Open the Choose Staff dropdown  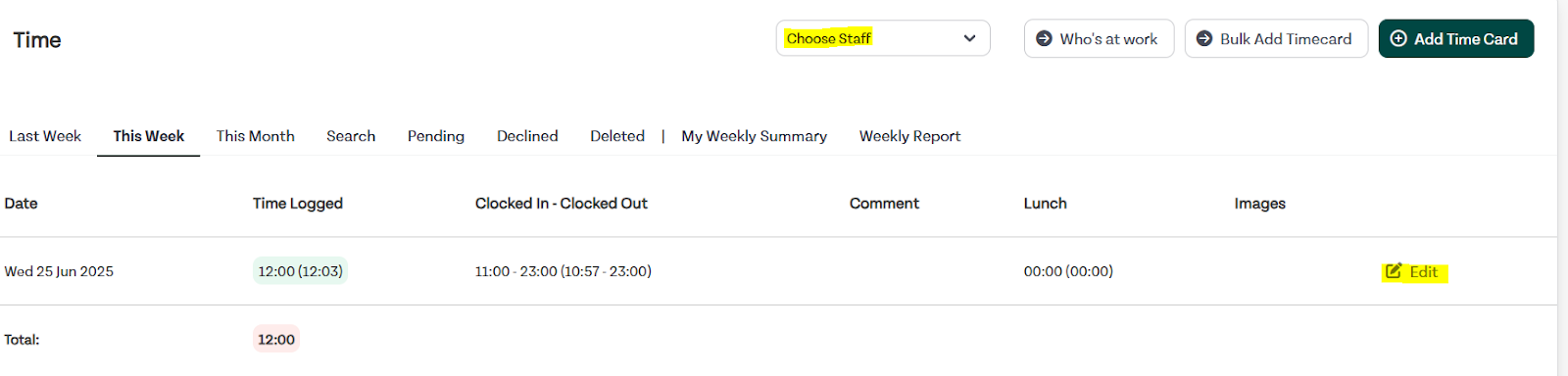883,38
